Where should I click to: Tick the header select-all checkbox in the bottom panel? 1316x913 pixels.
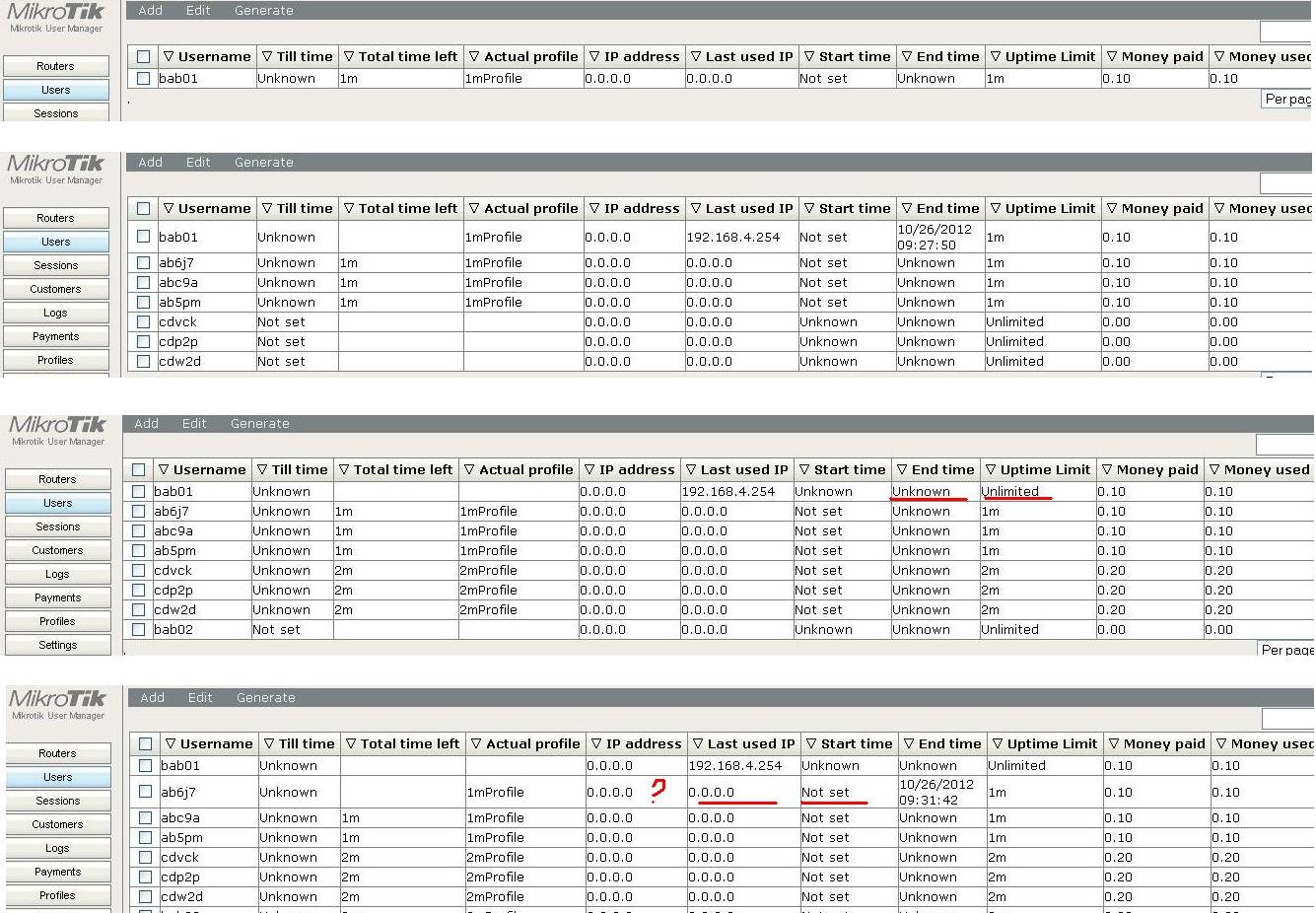click(x=145, y=743)
